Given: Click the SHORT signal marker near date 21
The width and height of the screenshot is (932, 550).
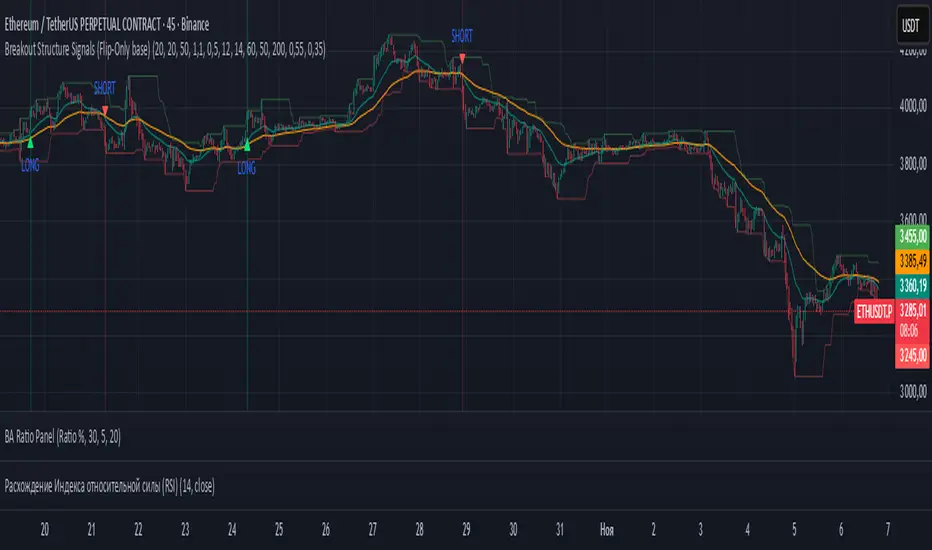Looking at the screenshot, I should [x=105, y=89].
